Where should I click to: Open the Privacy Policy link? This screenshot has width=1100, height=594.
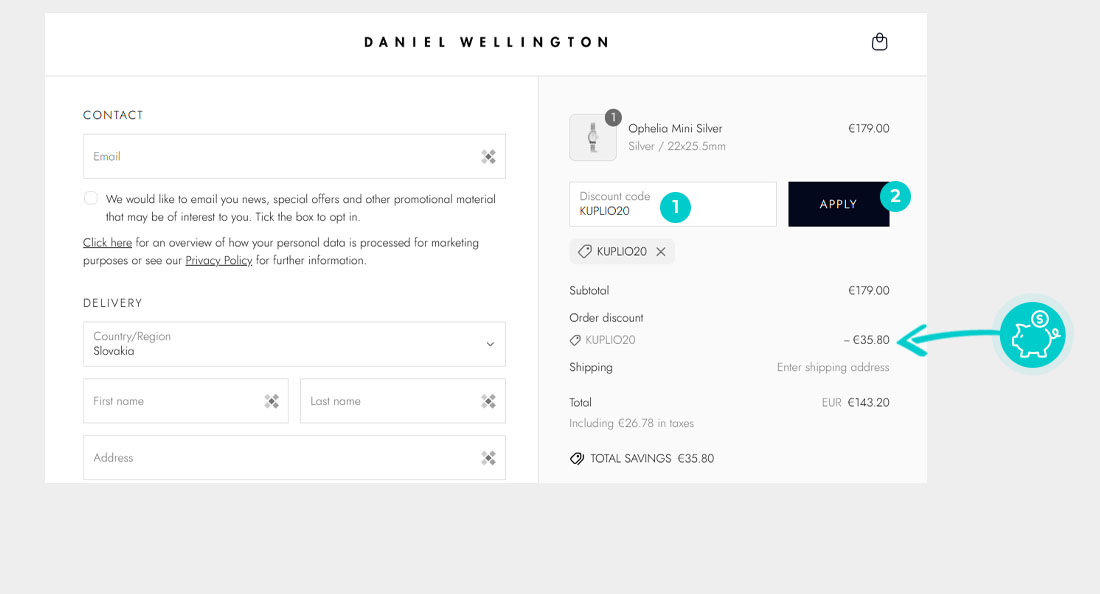click(219, 260)
